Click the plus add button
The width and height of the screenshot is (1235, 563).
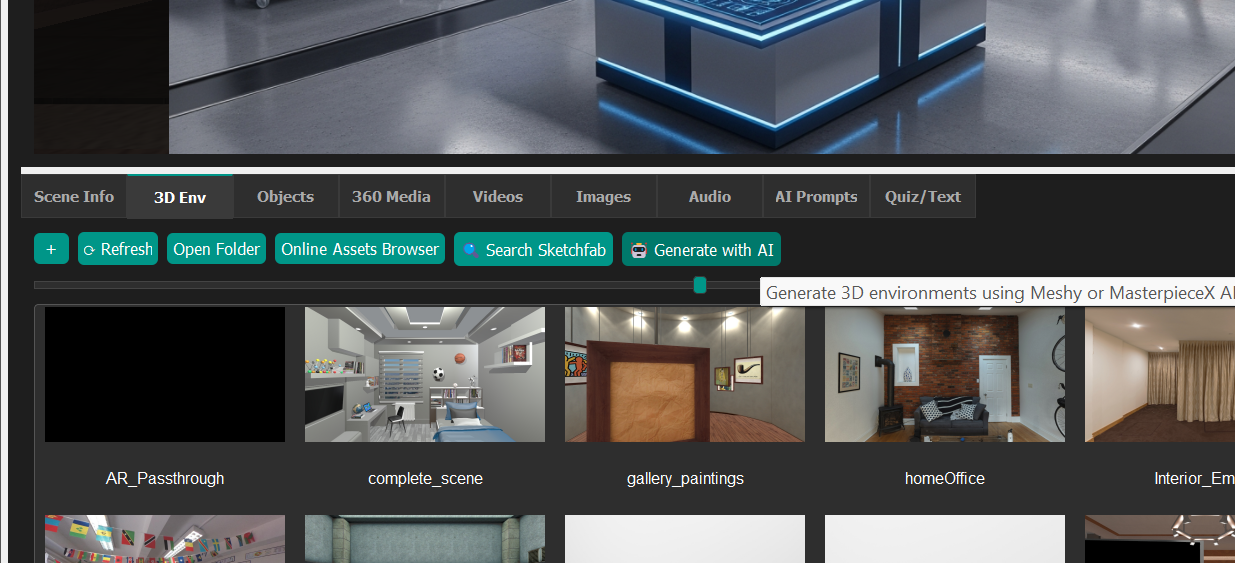point(51,249)
